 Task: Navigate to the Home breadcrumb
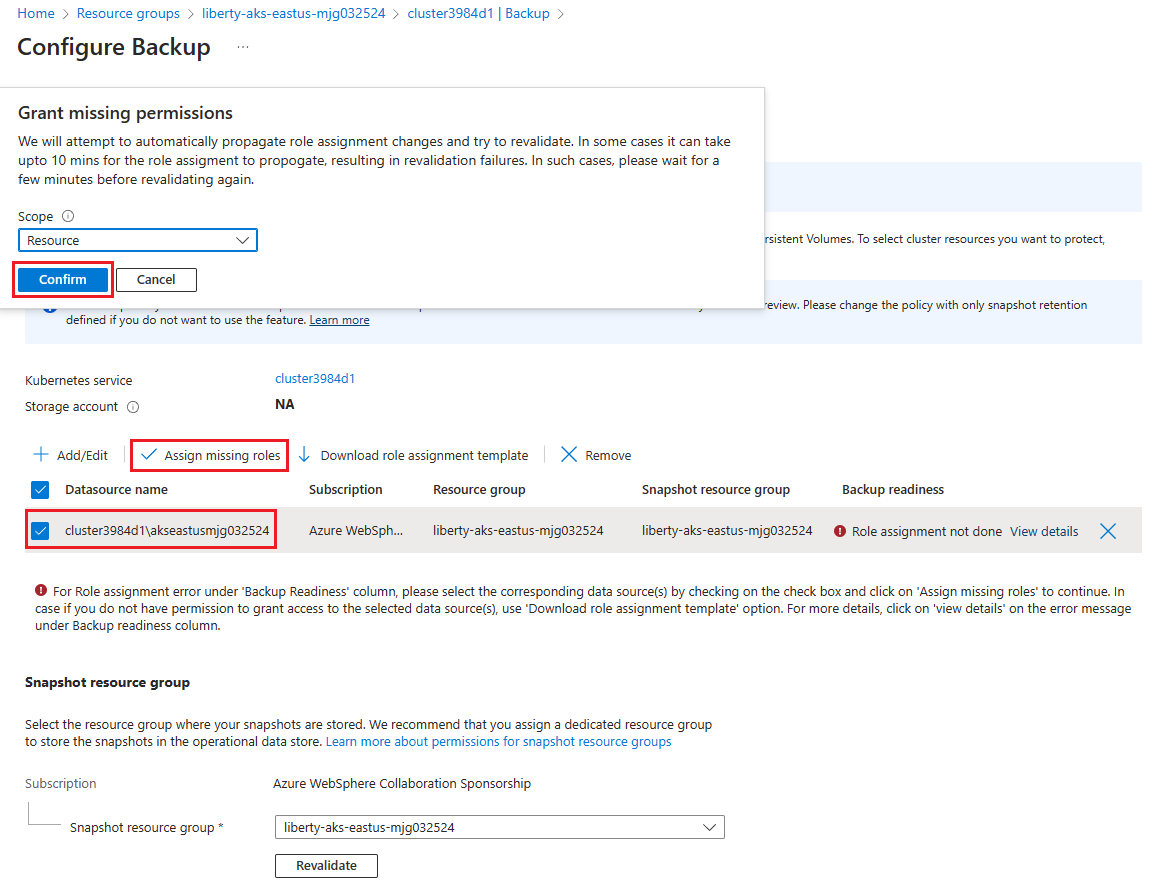click(x=36, y=14)
